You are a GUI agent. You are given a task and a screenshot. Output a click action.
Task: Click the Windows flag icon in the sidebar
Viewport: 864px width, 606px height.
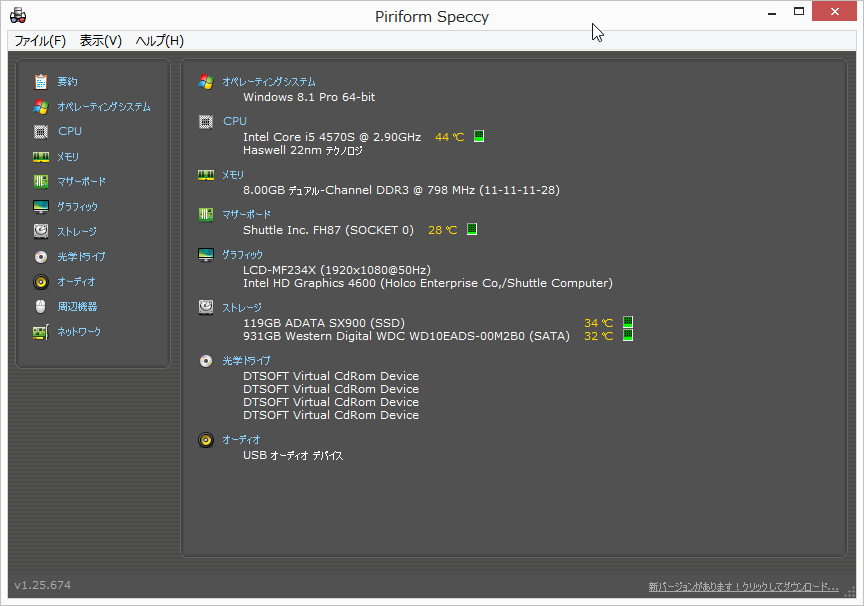[x=41, y=106]
